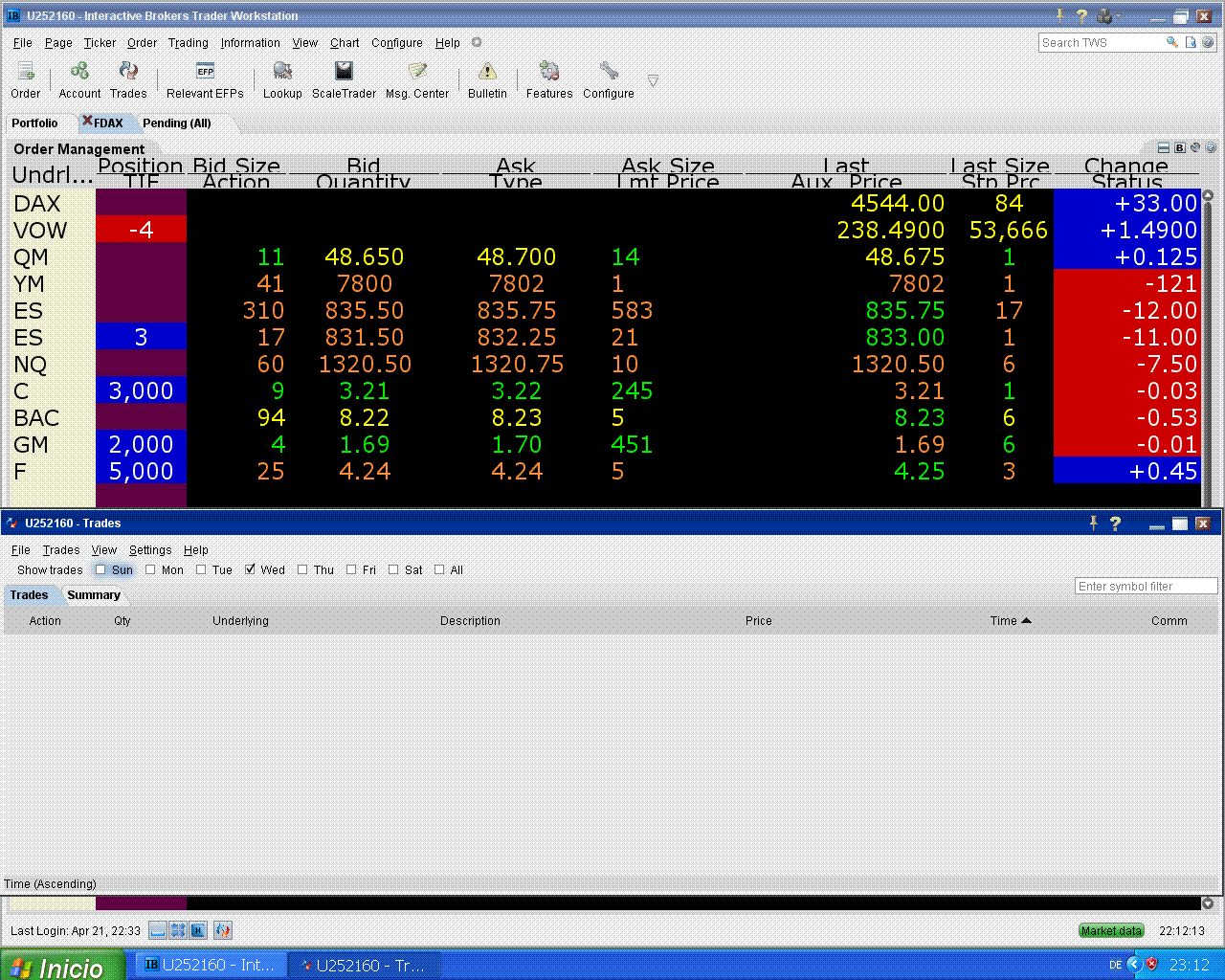Enable the Fri show trades checkbox
The height and width of the screenshot is (980, 1225).
[x=351, y=569]
